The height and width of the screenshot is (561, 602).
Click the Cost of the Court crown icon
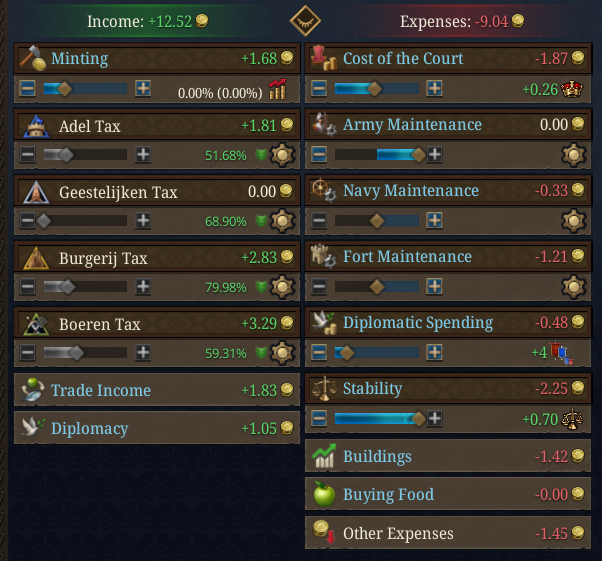pyautogui.click(x=573, y=88)
